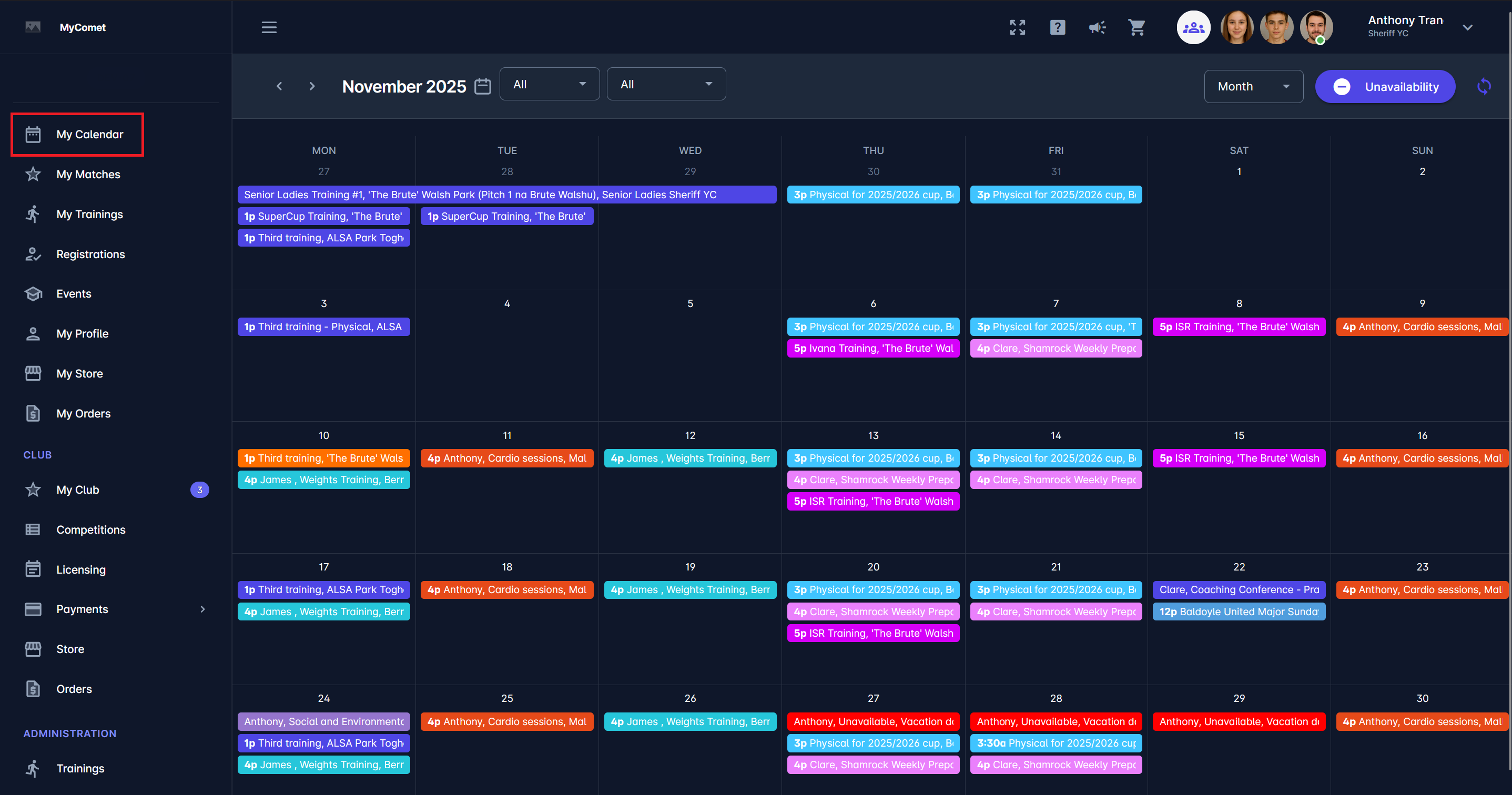1512x795 pixels.
Task: Click the refresh sync calendar icon
Action: (x=1484, y=86)
